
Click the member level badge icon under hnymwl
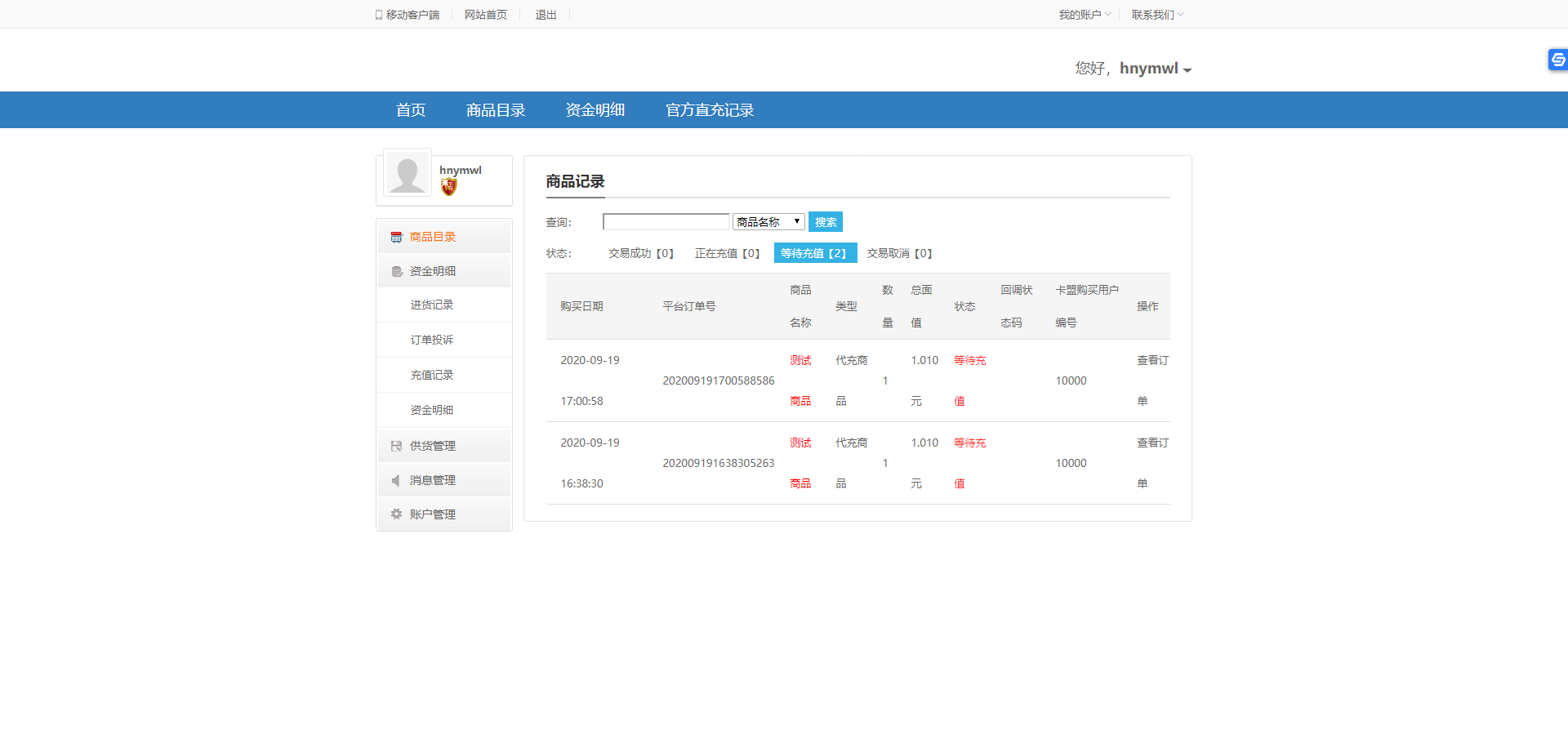[449, 187]
